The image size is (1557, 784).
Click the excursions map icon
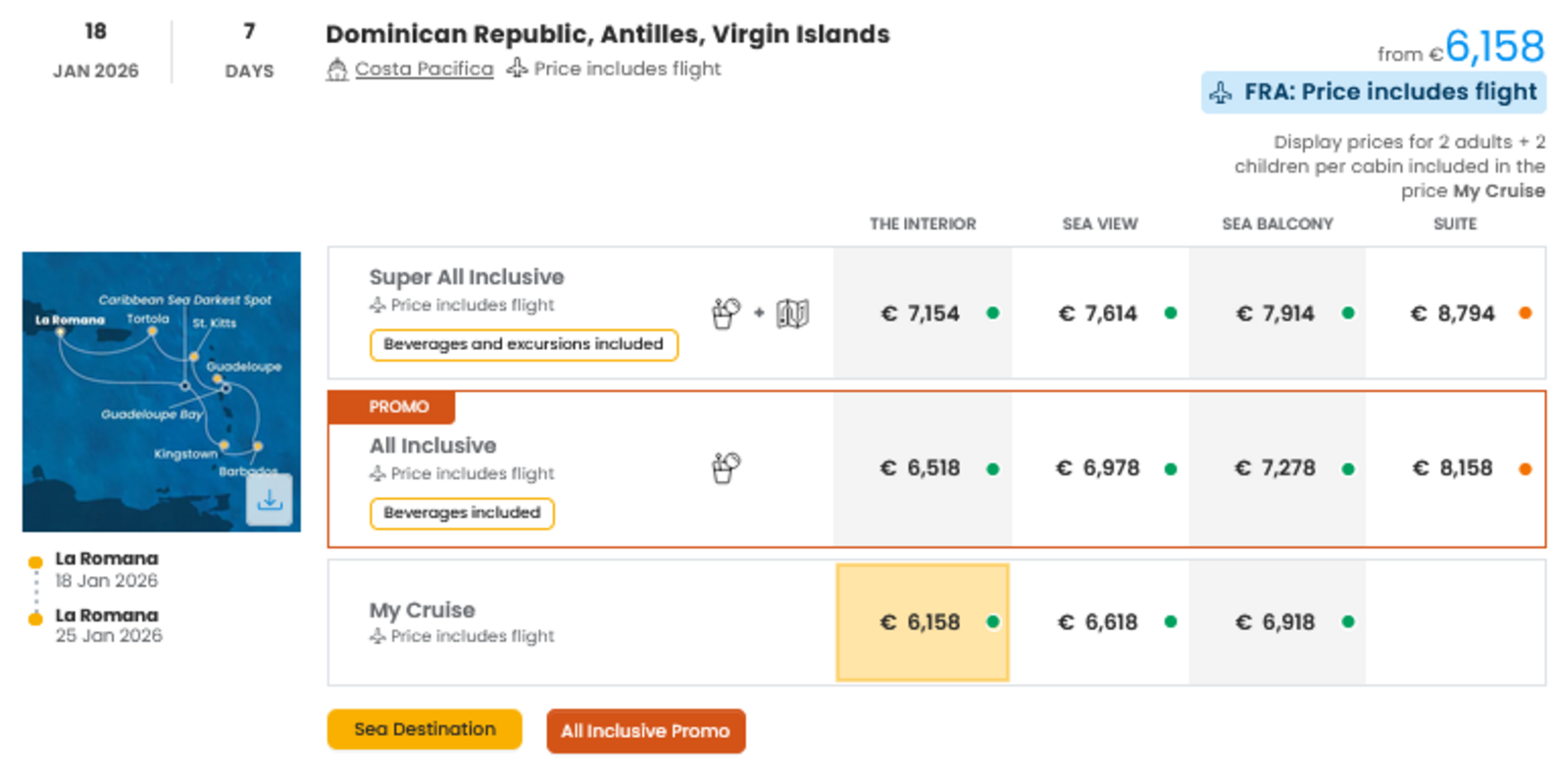pos(792,314)
